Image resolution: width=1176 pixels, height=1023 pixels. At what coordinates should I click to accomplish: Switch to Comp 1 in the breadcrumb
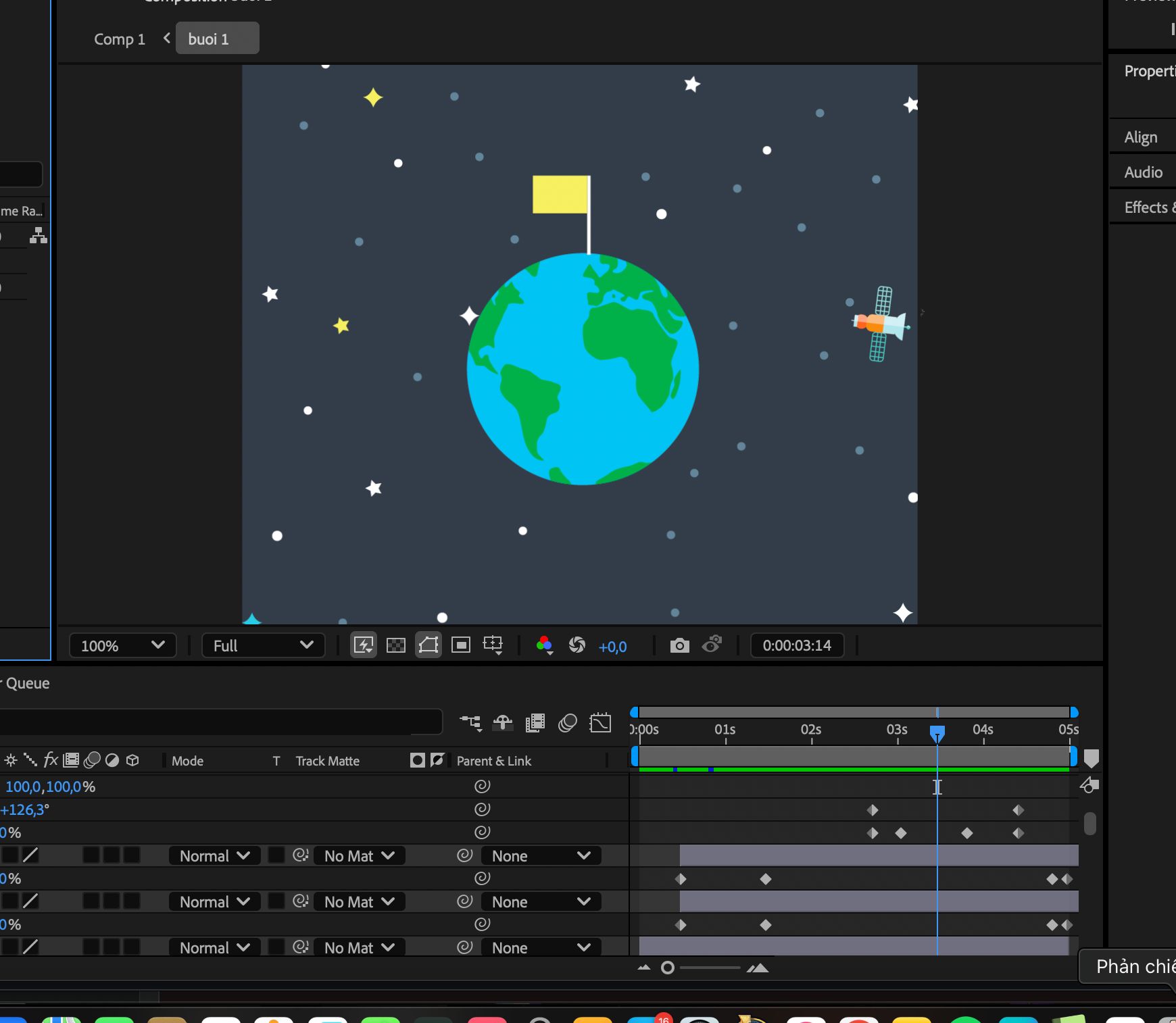(120, 39)
